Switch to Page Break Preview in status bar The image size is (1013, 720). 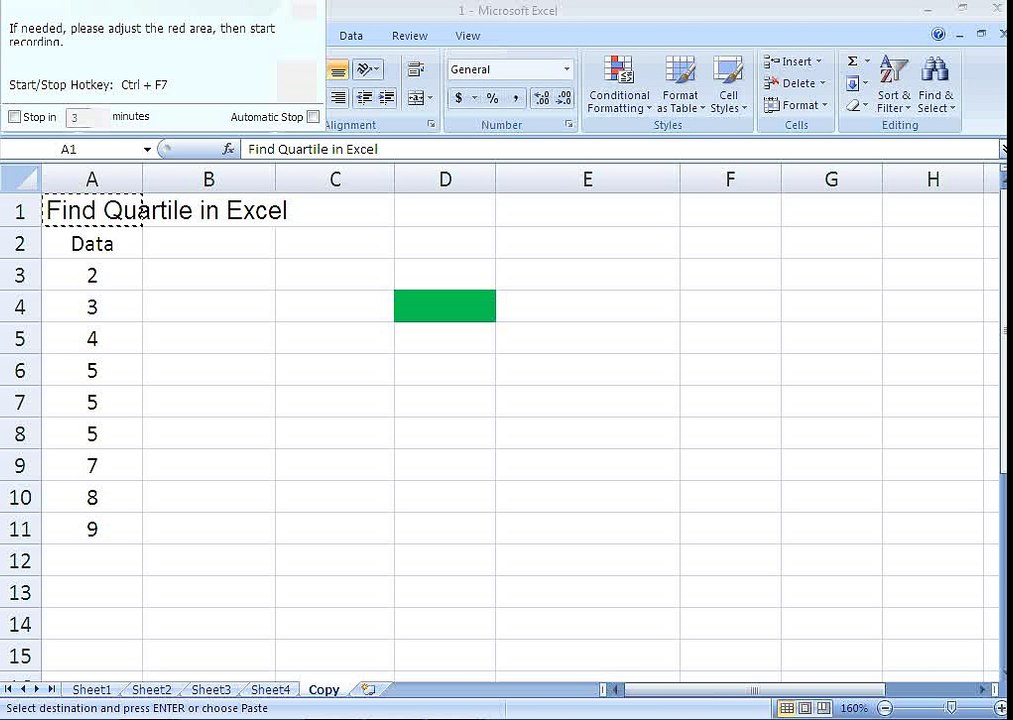pos(824,708)
